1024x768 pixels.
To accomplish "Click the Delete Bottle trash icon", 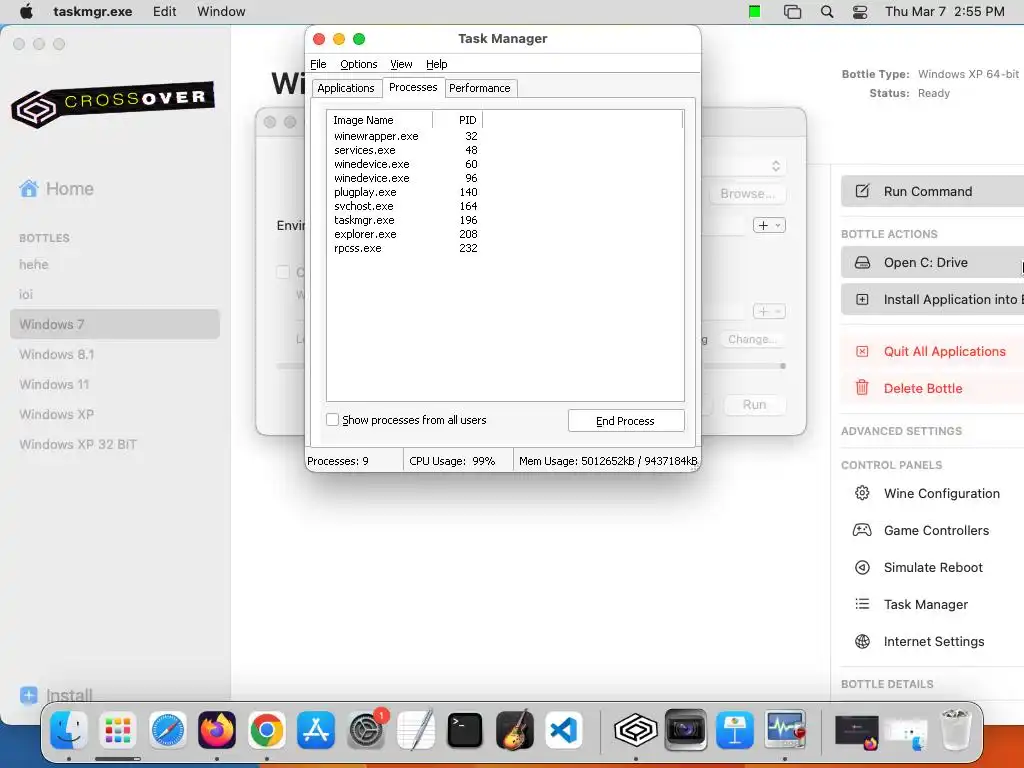I will pos(862,388).
